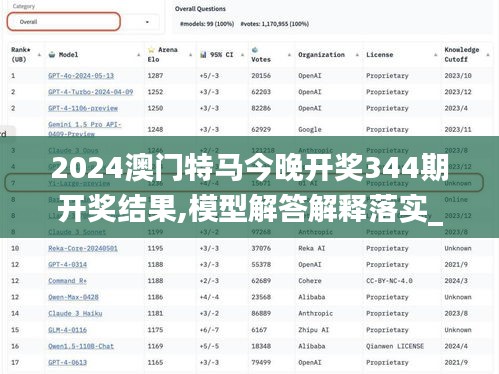Click the trophy icon beside Model header

click(52, 55)
